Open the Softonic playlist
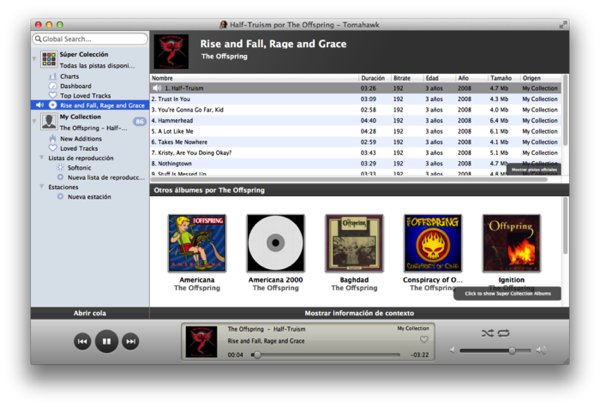 79,168
